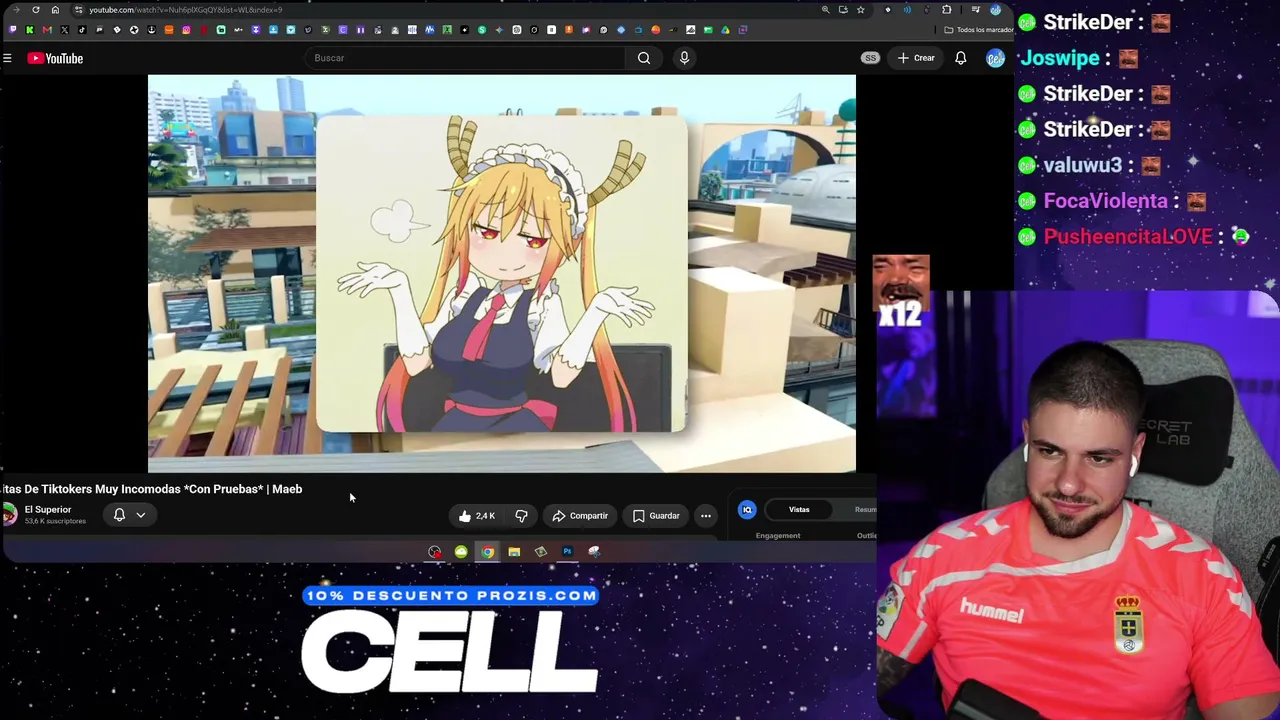Click the "Engagement" label below Vistas

tap(778, 536)
